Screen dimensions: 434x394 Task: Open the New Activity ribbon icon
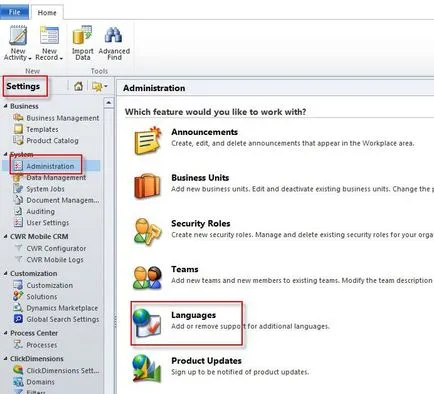[18, 36]
